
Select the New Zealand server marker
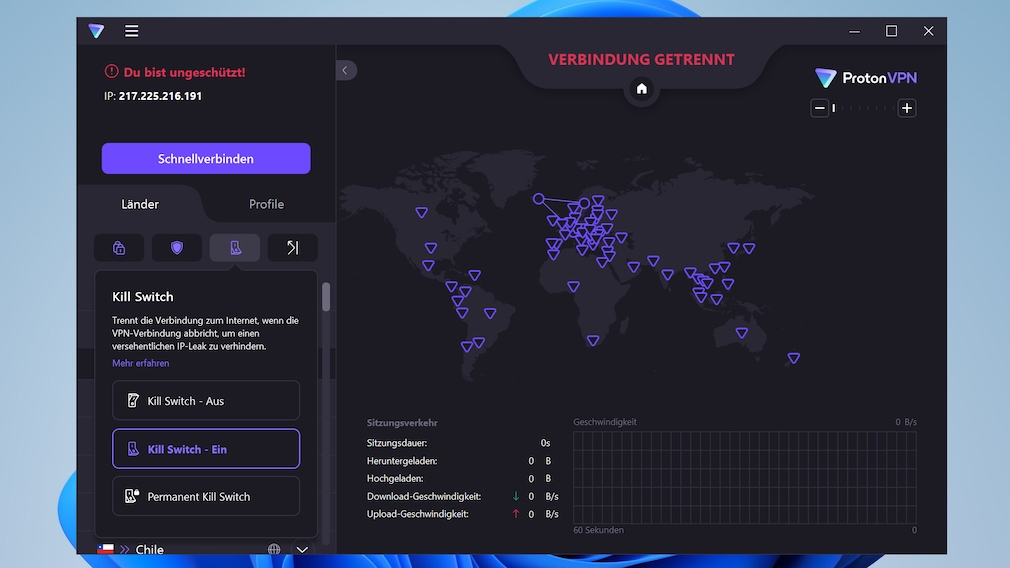[x=794, y=358]
